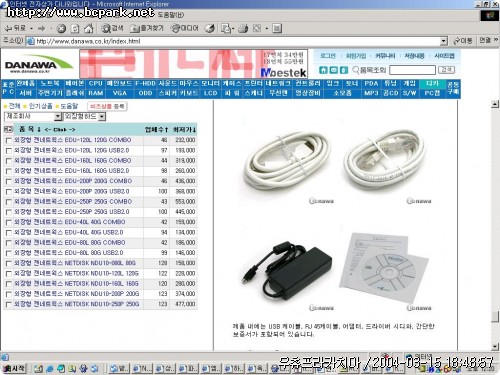Tick the EDU-160L 160G COMBO checkbox

coord(8,161)
